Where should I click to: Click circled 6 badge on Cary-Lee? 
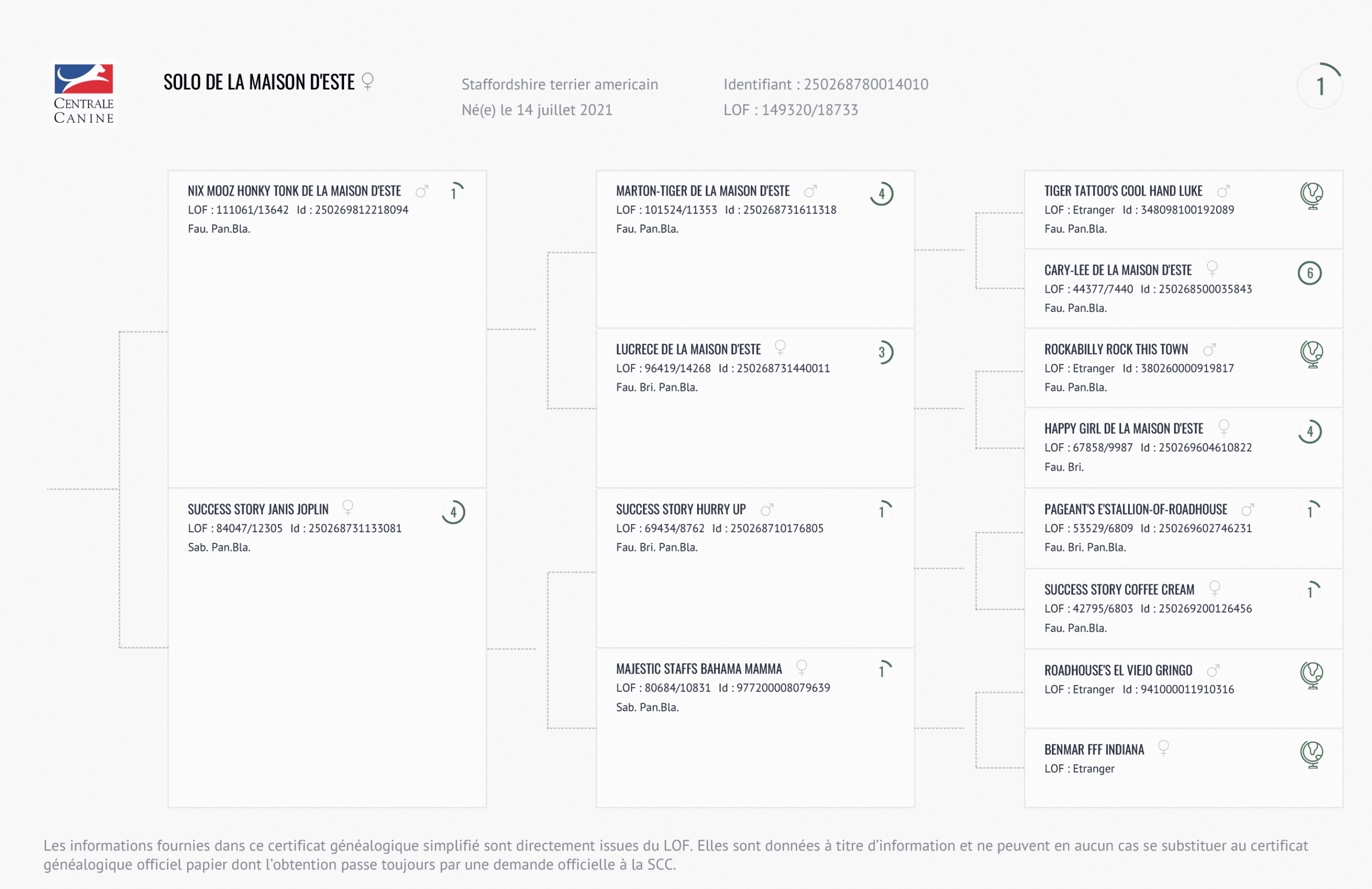pyautogui.click(x=1309, y=273)
